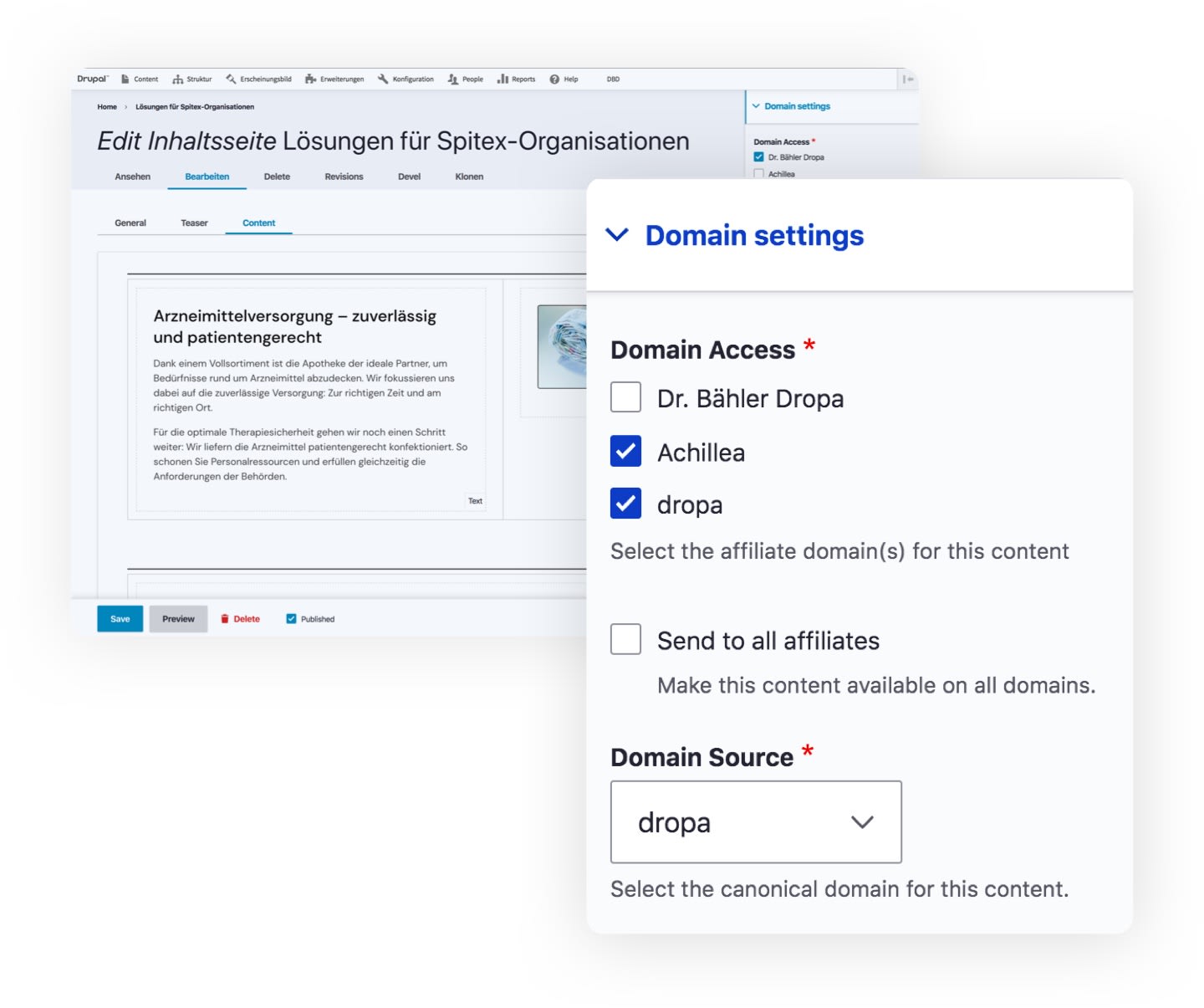Viewport: 1204px width, 1008px height.
Task: Open Help in admin toolbar
Action: coord(564,79)
